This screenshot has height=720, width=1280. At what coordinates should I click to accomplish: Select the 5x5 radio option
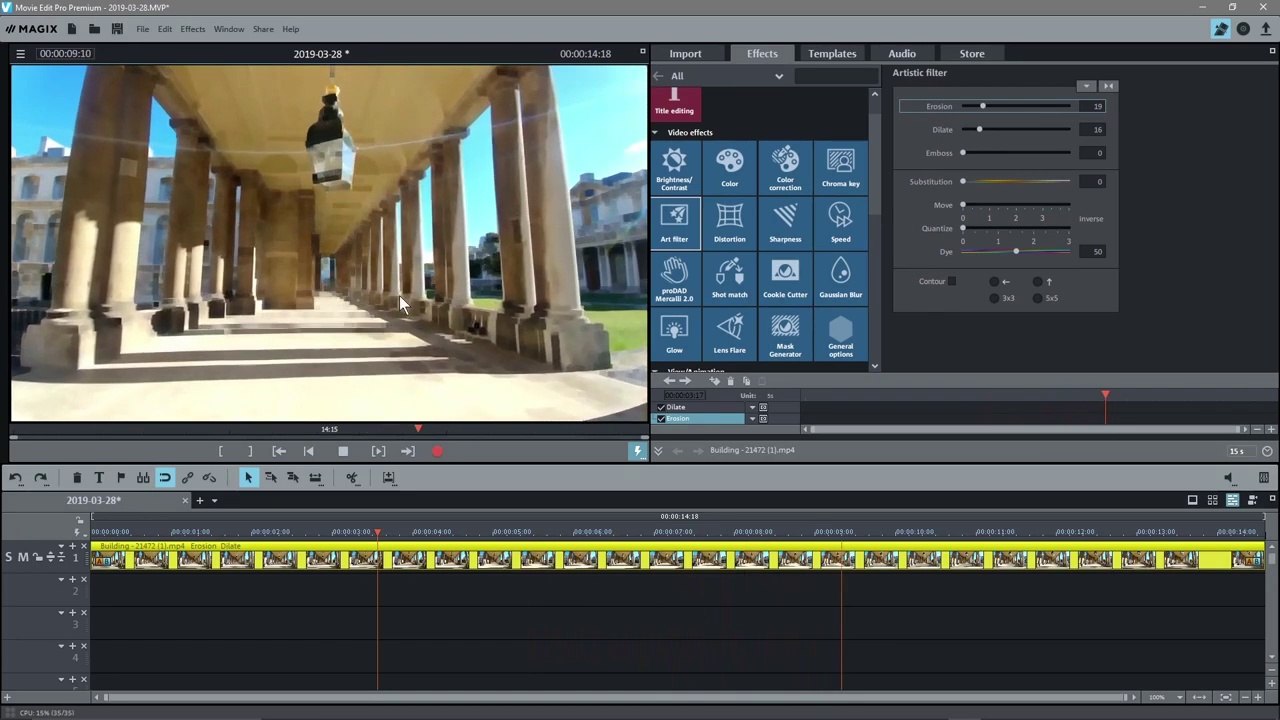point(1038,298)
